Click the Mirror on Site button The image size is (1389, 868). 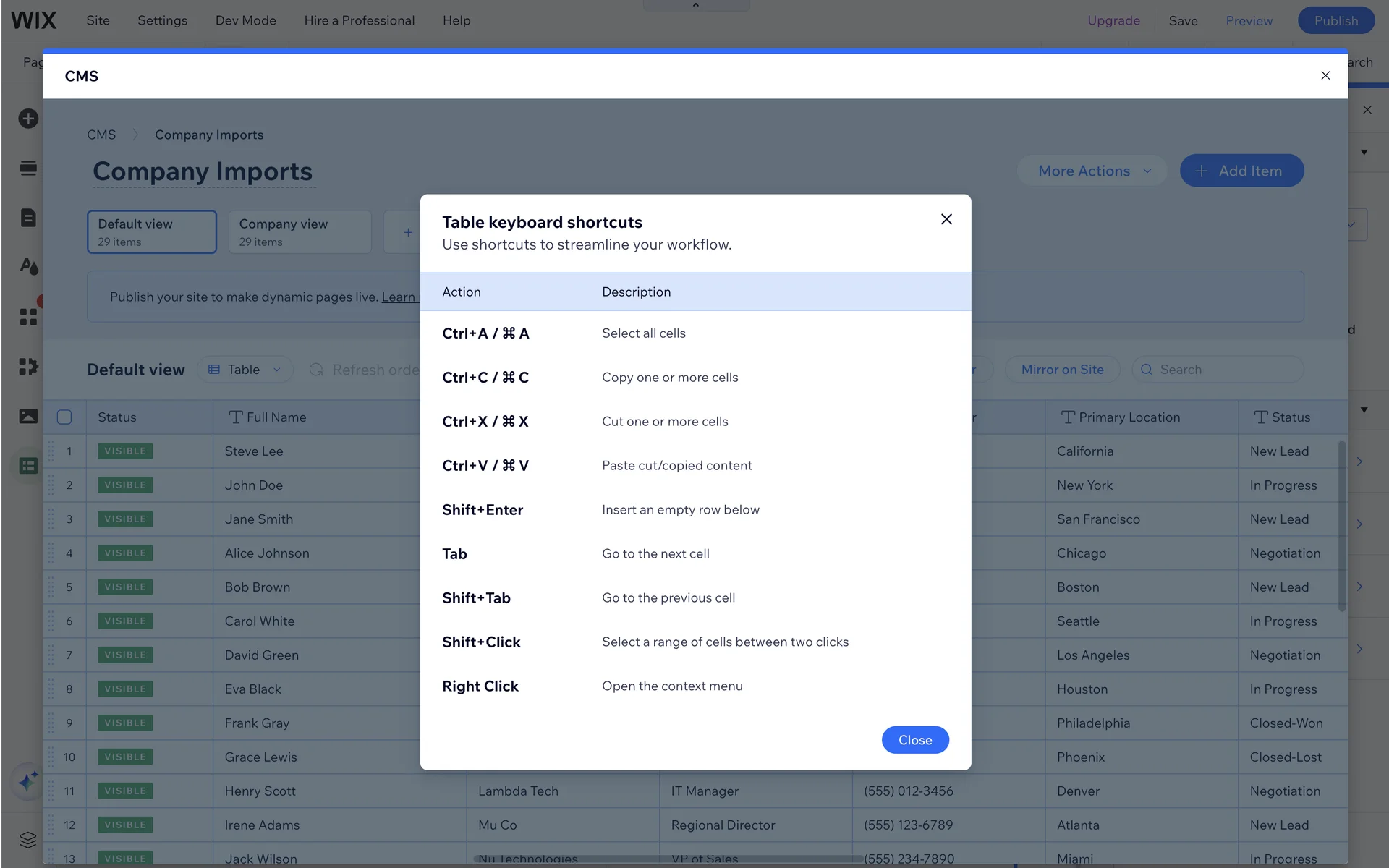pos(1062,370)
